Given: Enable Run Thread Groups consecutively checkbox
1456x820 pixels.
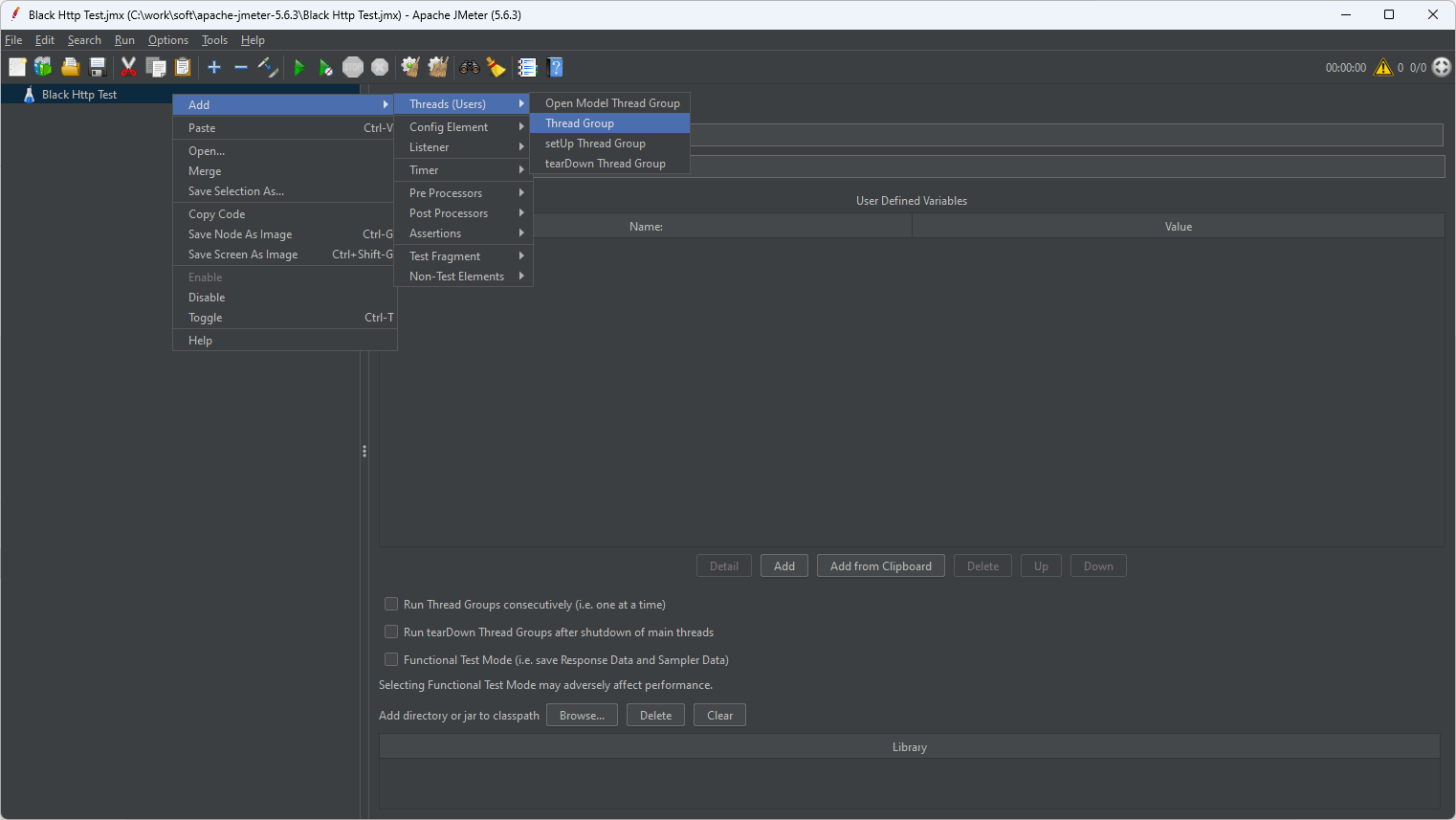Looking at the screenshot, I should pyautogui.click(x=391, y=604).
